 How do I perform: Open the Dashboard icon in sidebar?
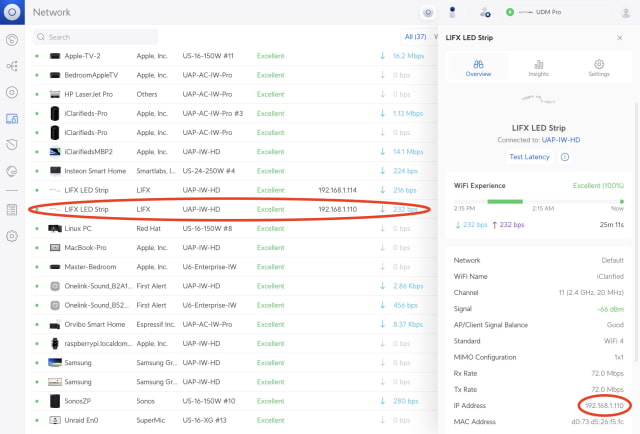pyautogui.click(x=12, y=41)
